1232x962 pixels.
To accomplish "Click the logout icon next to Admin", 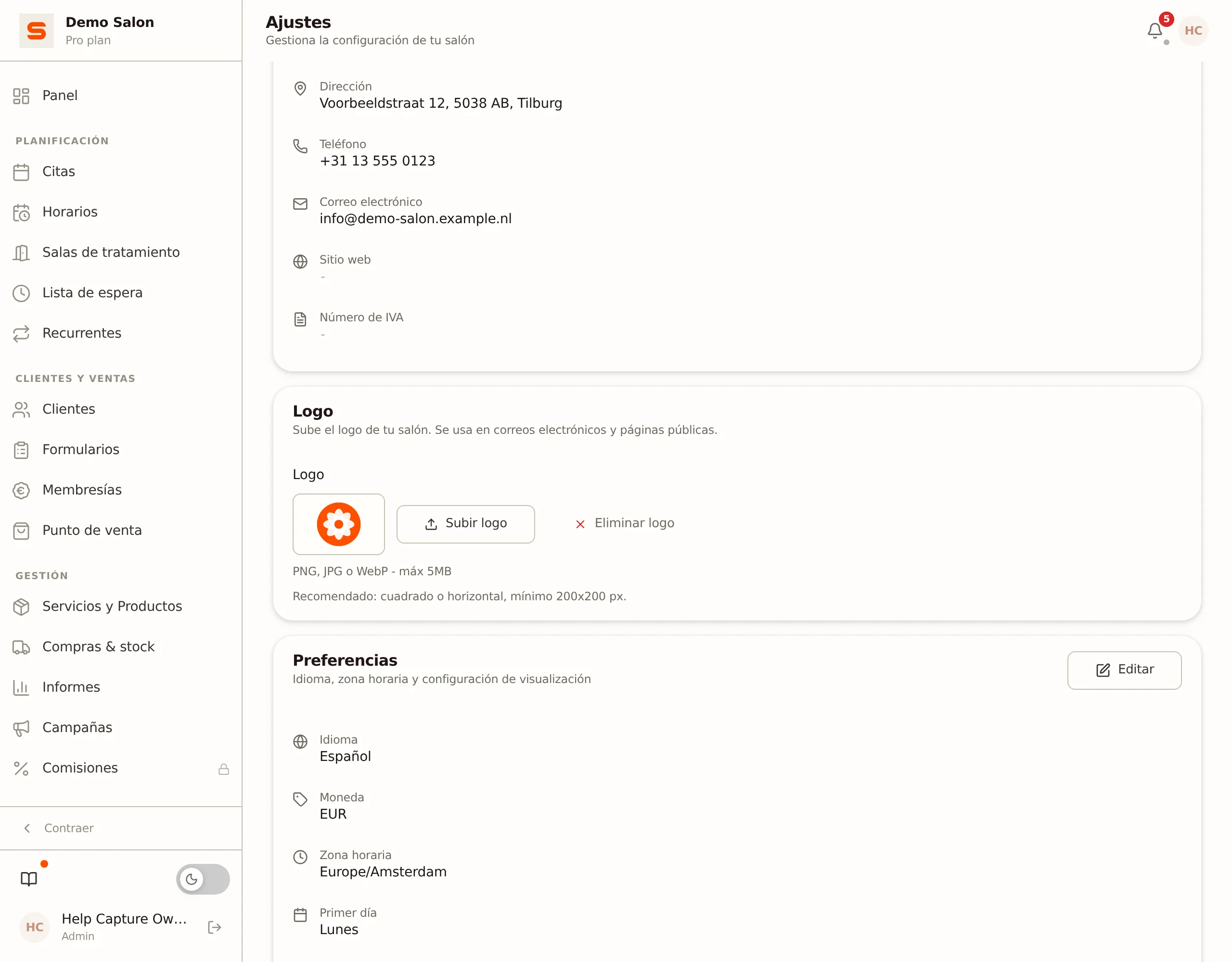I will (x=214, y=927).
